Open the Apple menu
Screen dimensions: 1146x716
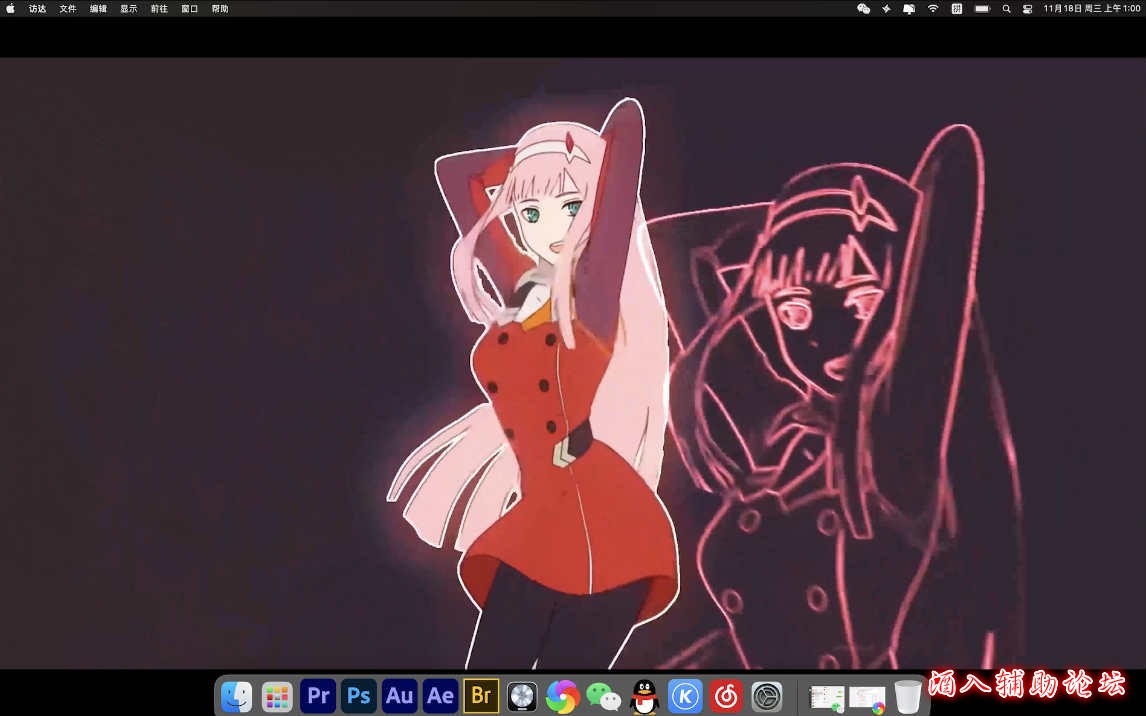pos(11,8)
